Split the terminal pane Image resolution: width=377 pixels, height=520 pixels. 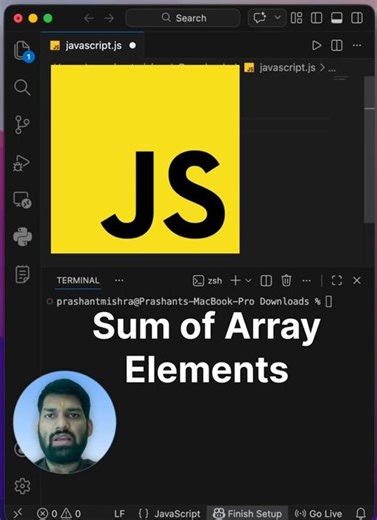(x=266, y=281)
